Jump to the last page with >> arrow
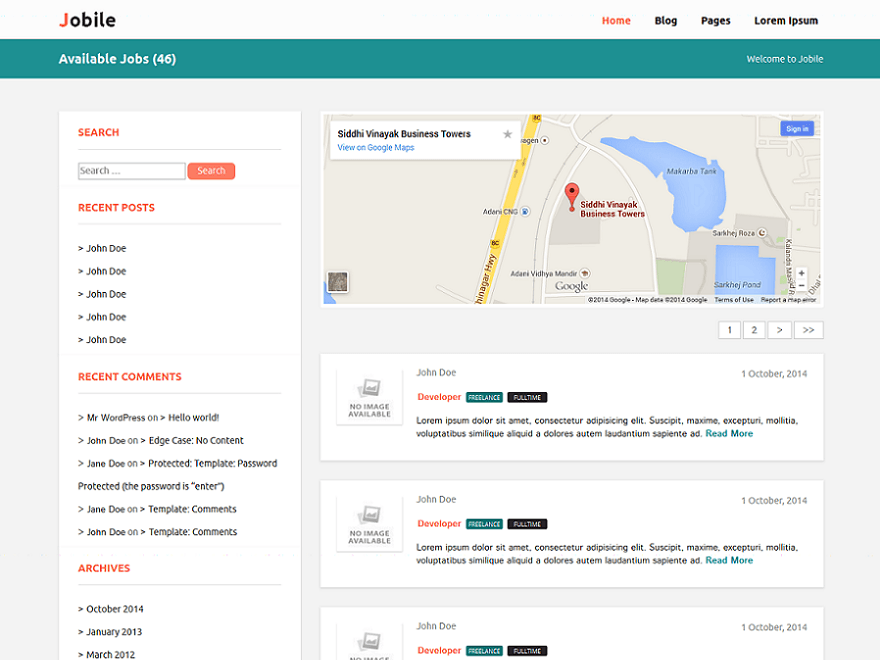 pos(808,329)
